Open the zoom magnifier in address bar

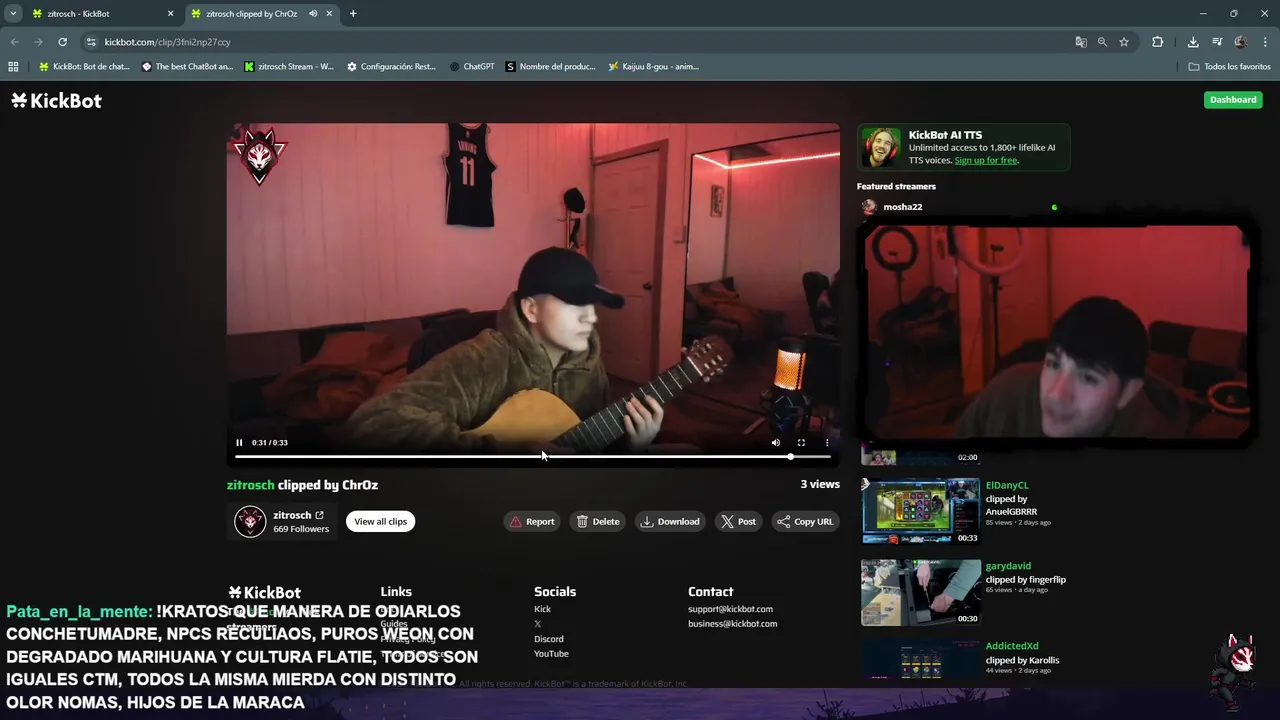(x=1102, y=42)
